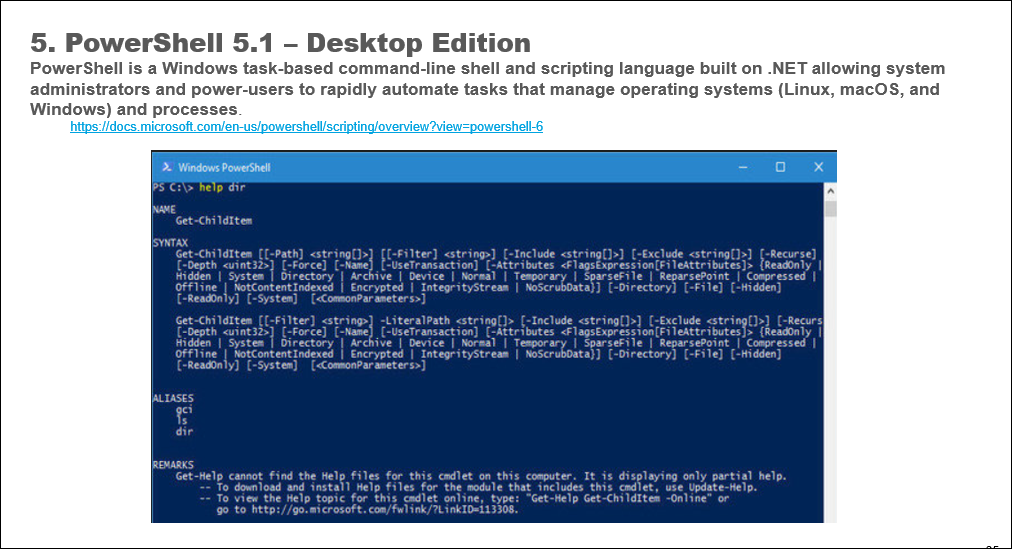Click the 'ls' alias text
The image size is (1012, 549).
click(x=181, y=421)
